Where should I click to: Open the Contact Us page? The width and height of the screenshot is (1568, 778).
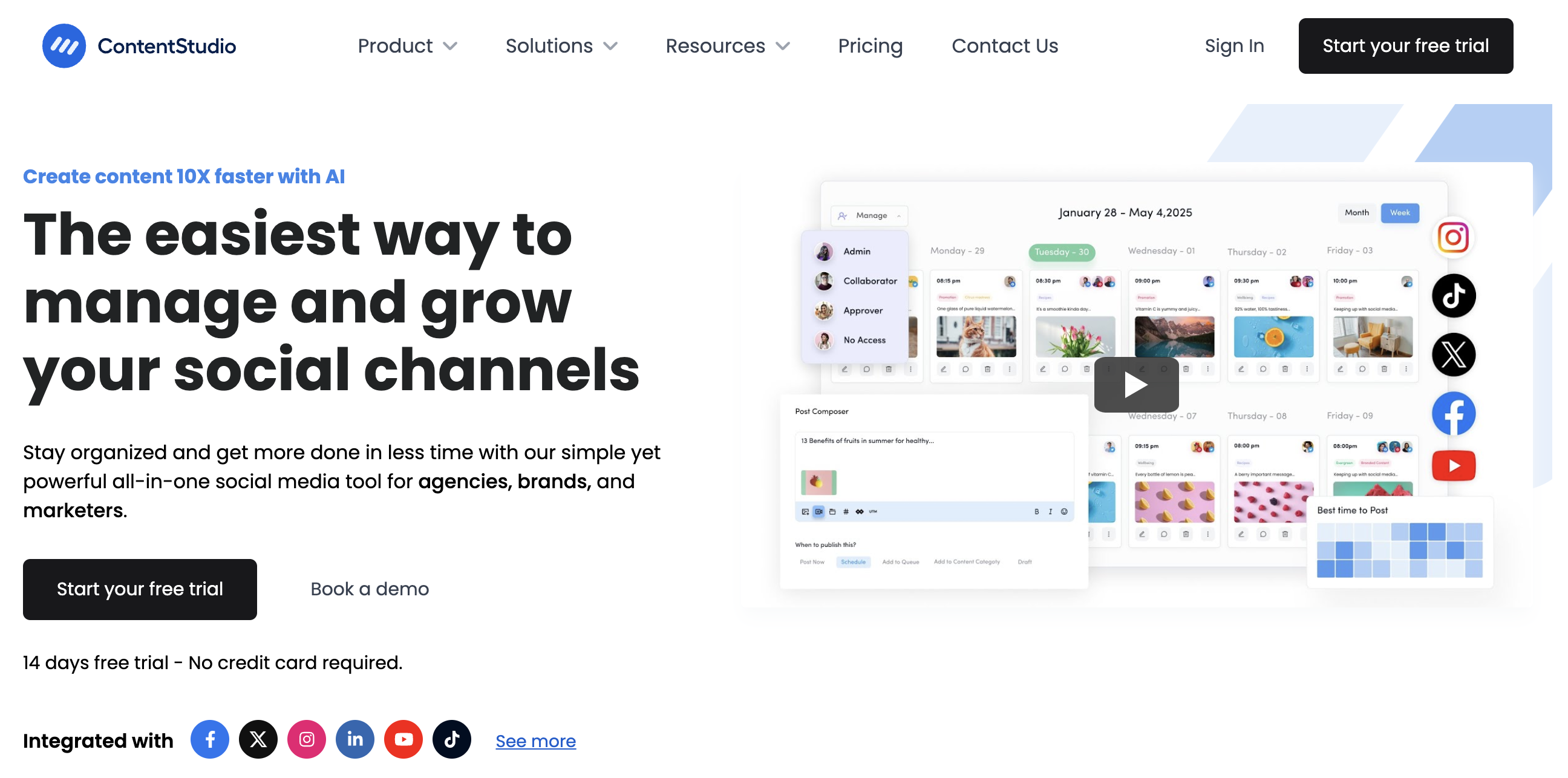pos(1004,45)
